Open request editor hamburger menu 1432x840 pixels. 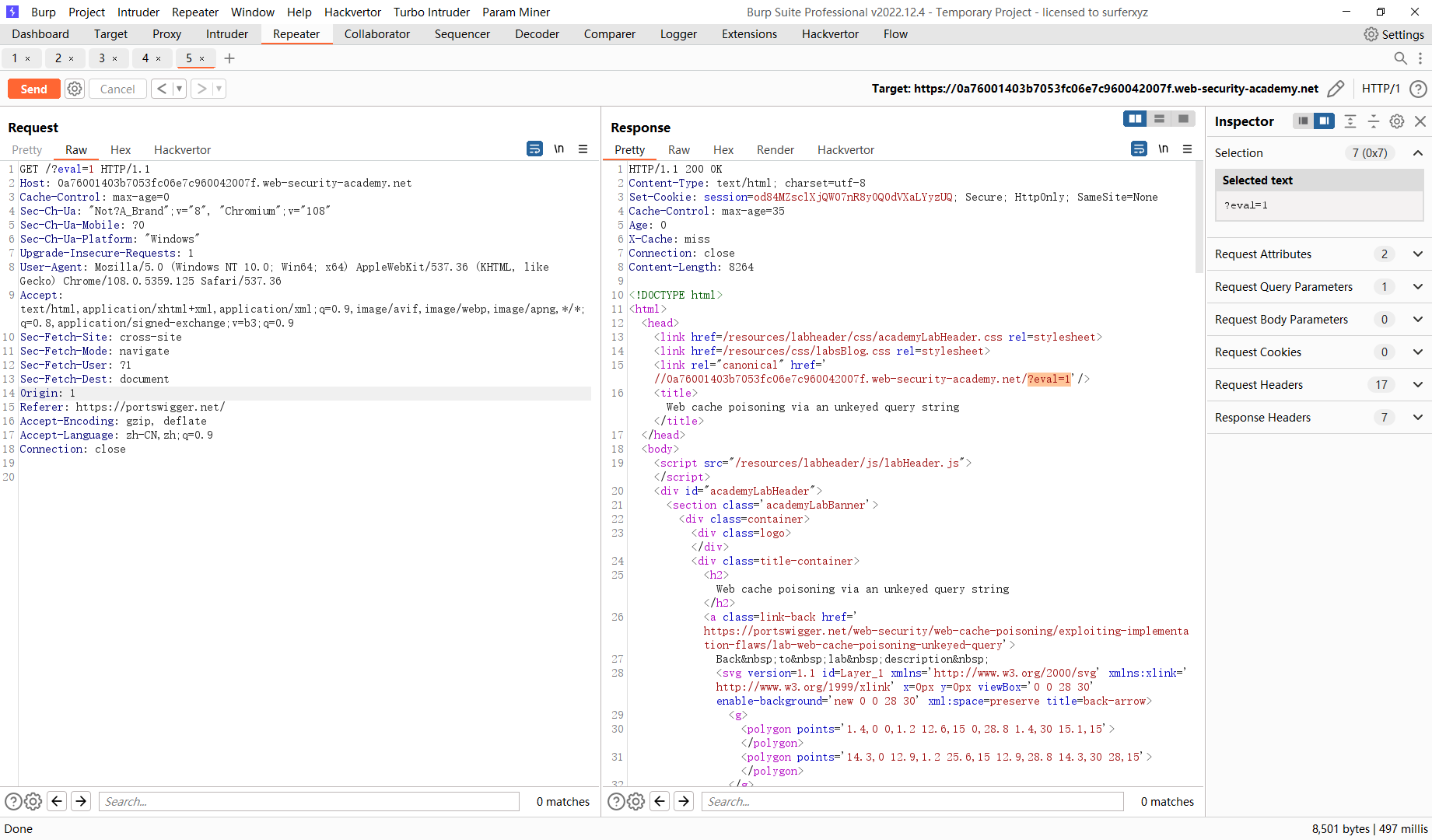(583, 149)
